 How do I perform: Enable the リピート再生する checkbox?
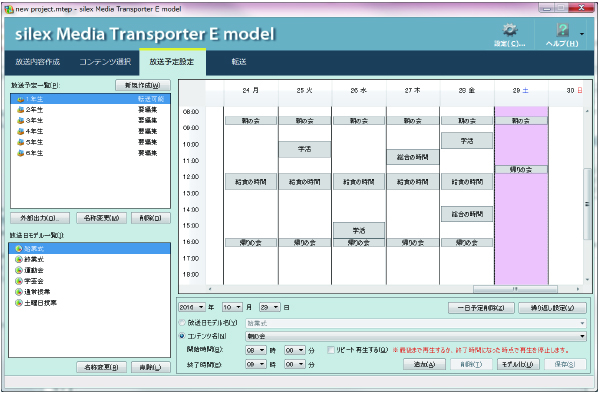pos(331,350)
